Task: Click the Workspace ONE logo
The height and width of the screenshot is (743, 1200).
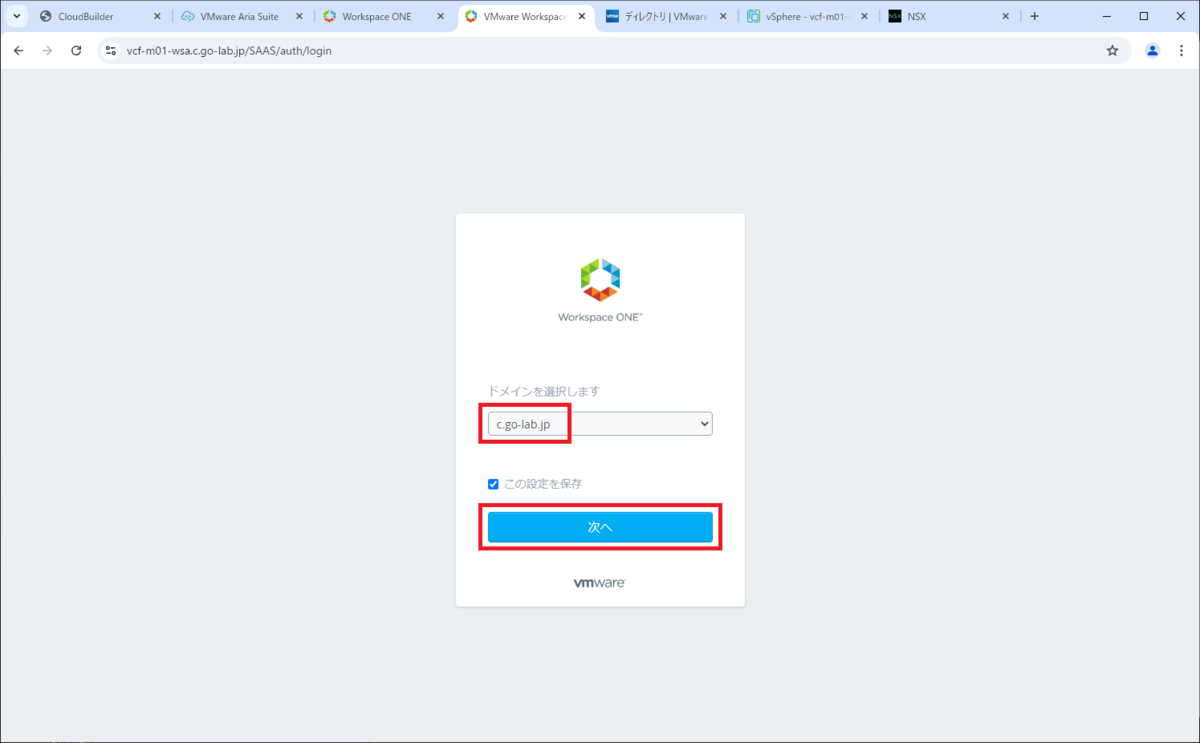Action: (x=600, y=291)
